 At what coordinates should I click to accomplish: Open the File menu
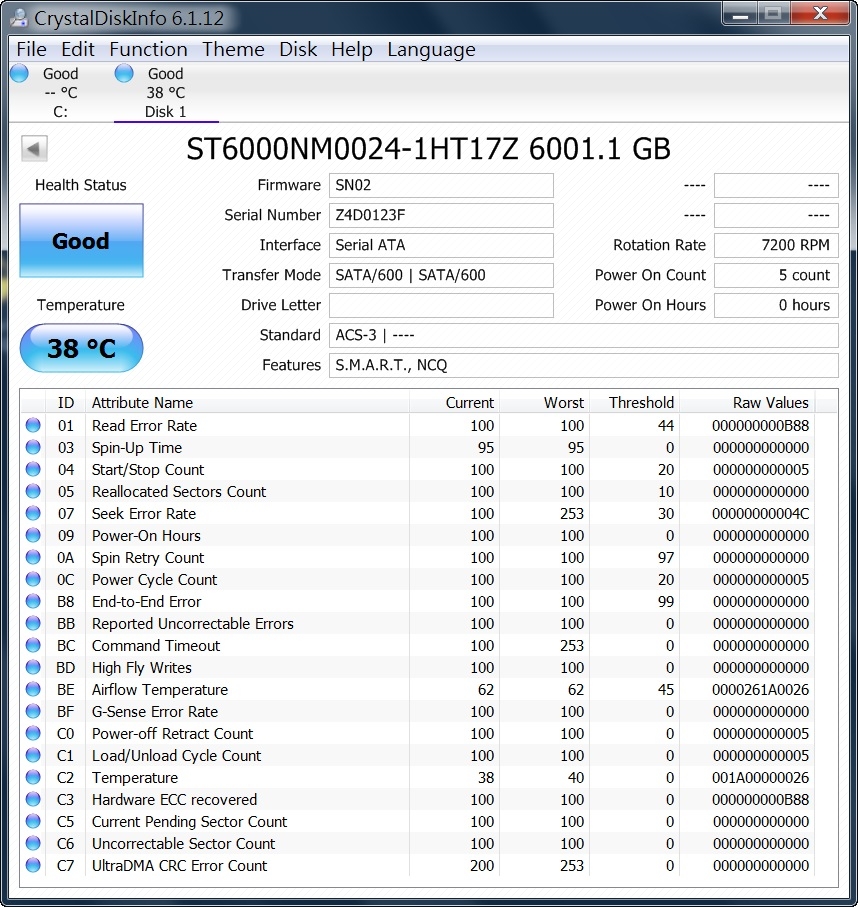click(x=31, y=49)
